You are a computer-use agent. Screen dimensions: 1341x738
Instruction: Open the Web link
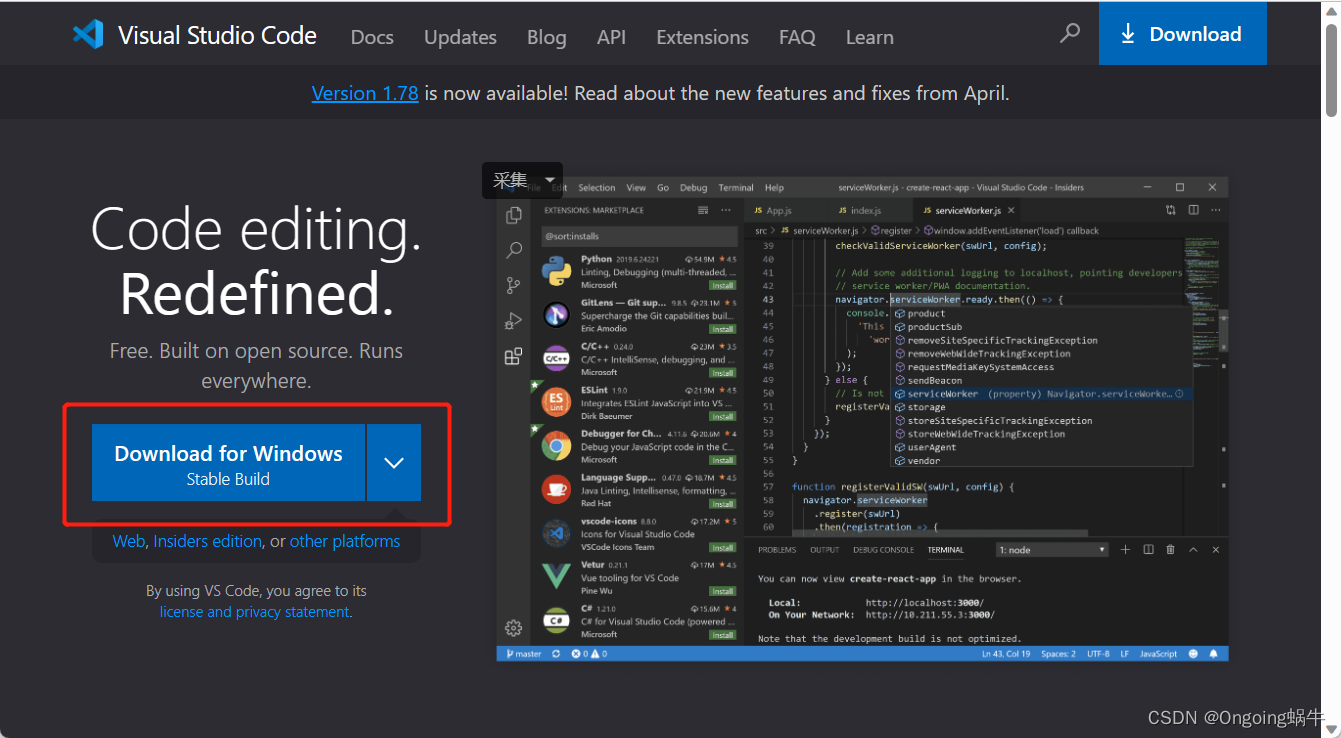[x=128, y=541]
